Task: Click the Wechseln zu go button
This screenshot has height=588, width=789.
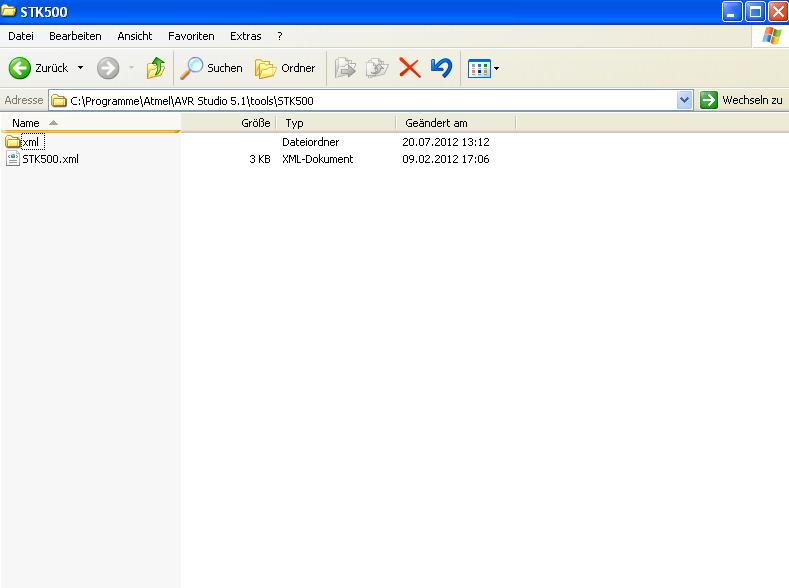Action: pyautogui.click(x=742, y=100)
